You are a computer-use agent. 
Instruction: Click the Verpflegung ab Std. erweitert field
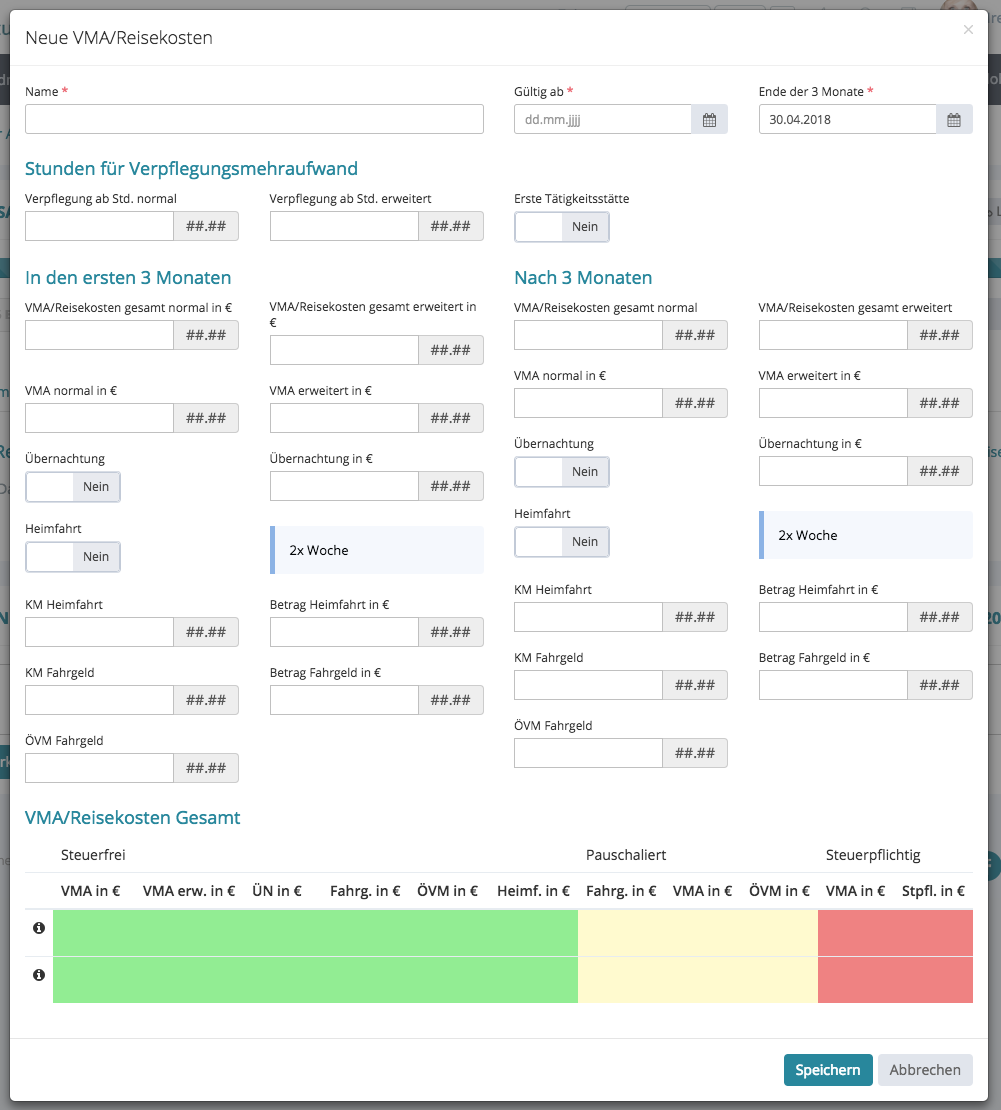[344, 227]
